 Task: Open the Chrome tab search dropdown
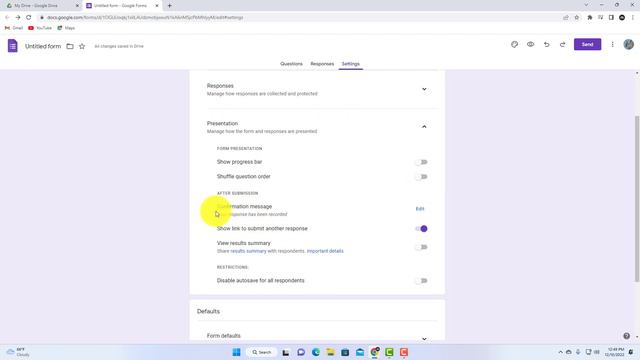(586, 5)
